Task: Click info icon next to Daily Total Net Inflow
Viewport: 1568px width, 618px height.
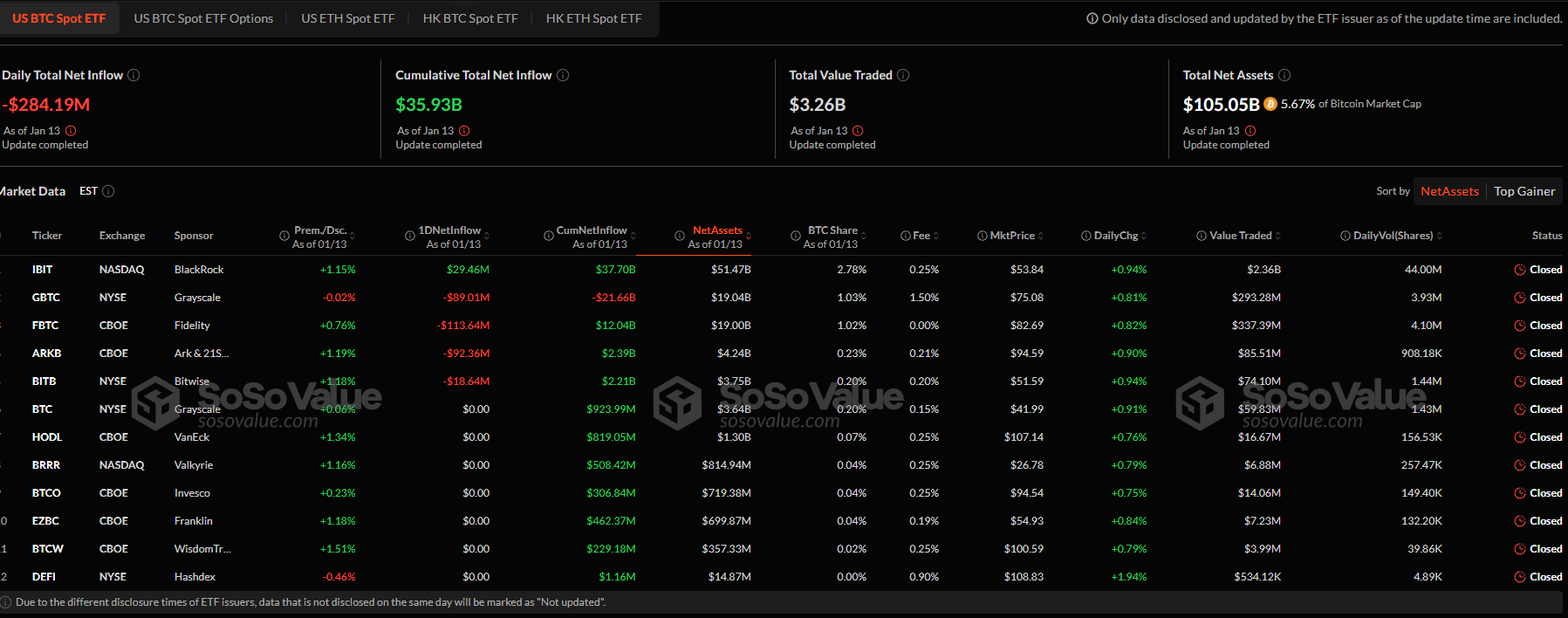Action: pos(134,75)
